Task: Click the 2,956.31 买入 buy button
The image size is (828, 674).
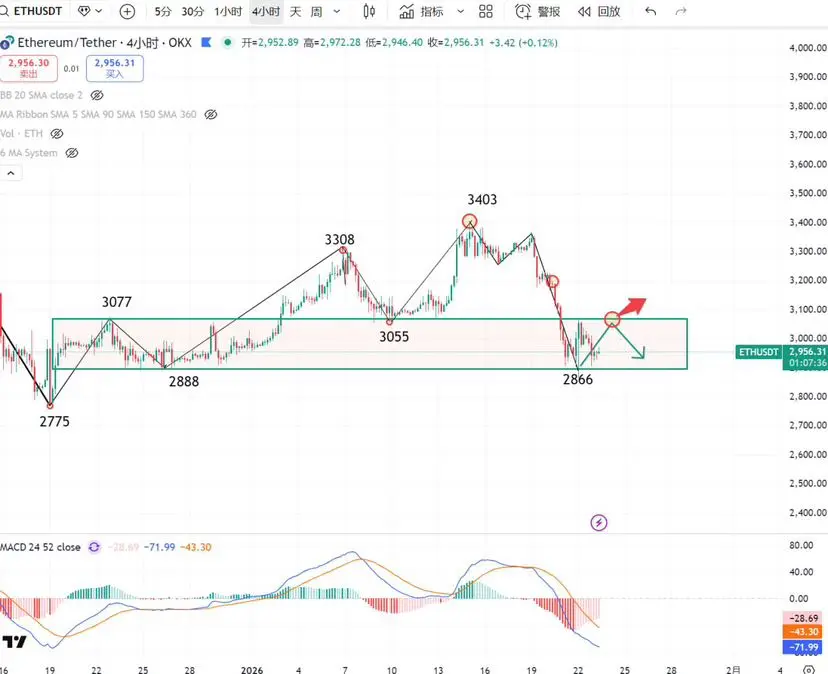Action: tap(115, 68)
